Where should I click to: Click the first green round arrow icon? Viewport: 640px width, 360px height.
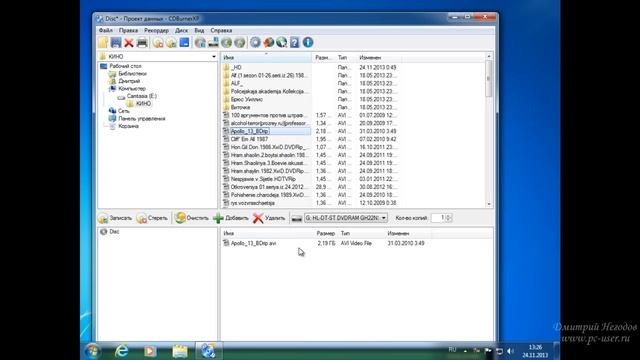click(227, 42)
